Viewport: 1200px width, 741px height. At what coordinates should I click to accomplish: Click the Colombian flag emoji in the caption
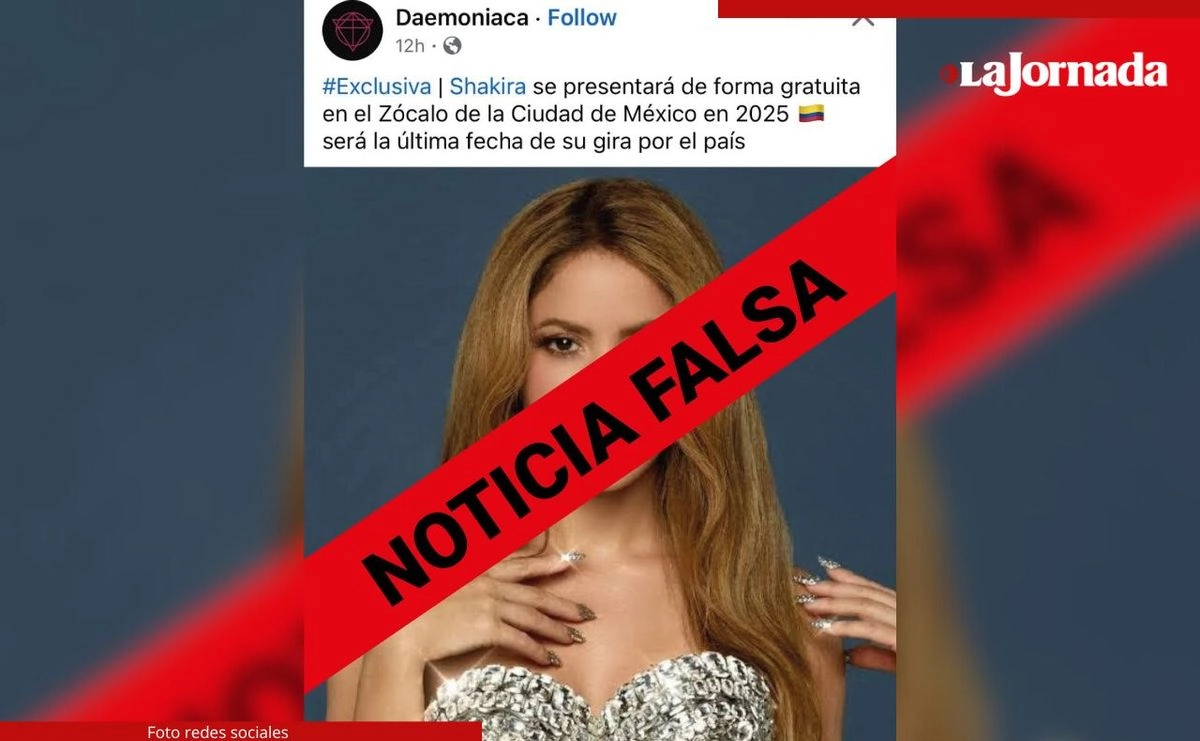point(811,115)
